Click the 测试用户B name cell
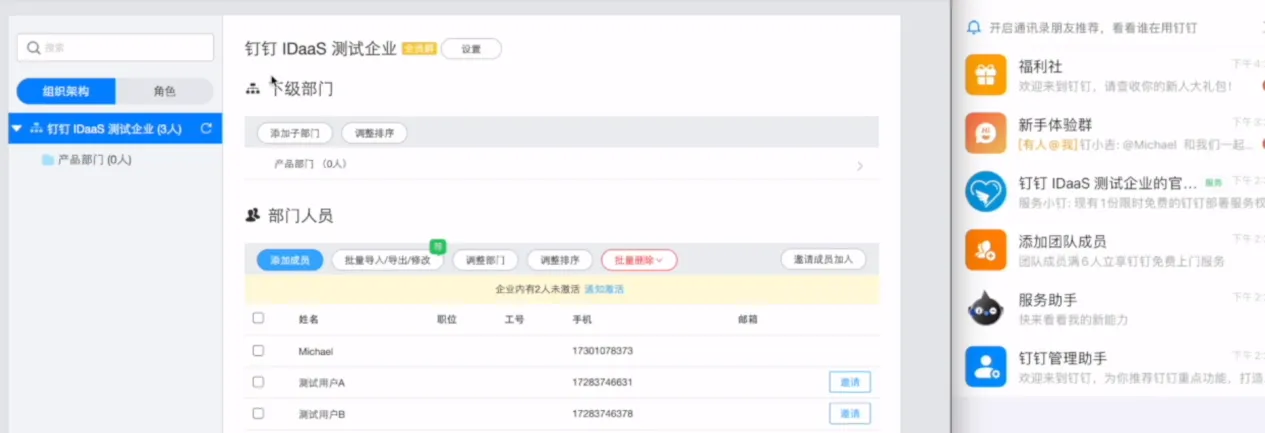This screenshot has width=1265, height=433. [321, 414]
